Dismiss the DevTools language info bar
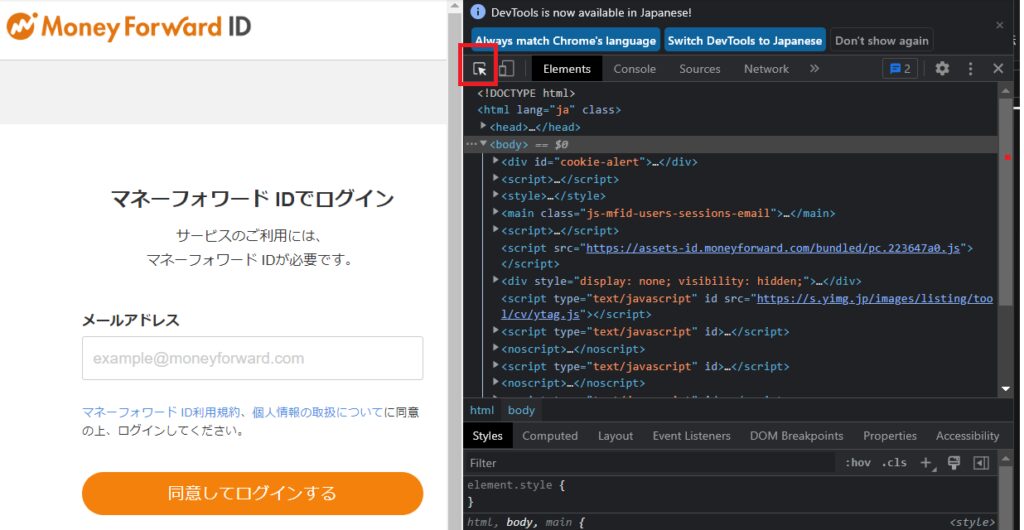Screen dimensions: 1024x530 pos(999,25)
